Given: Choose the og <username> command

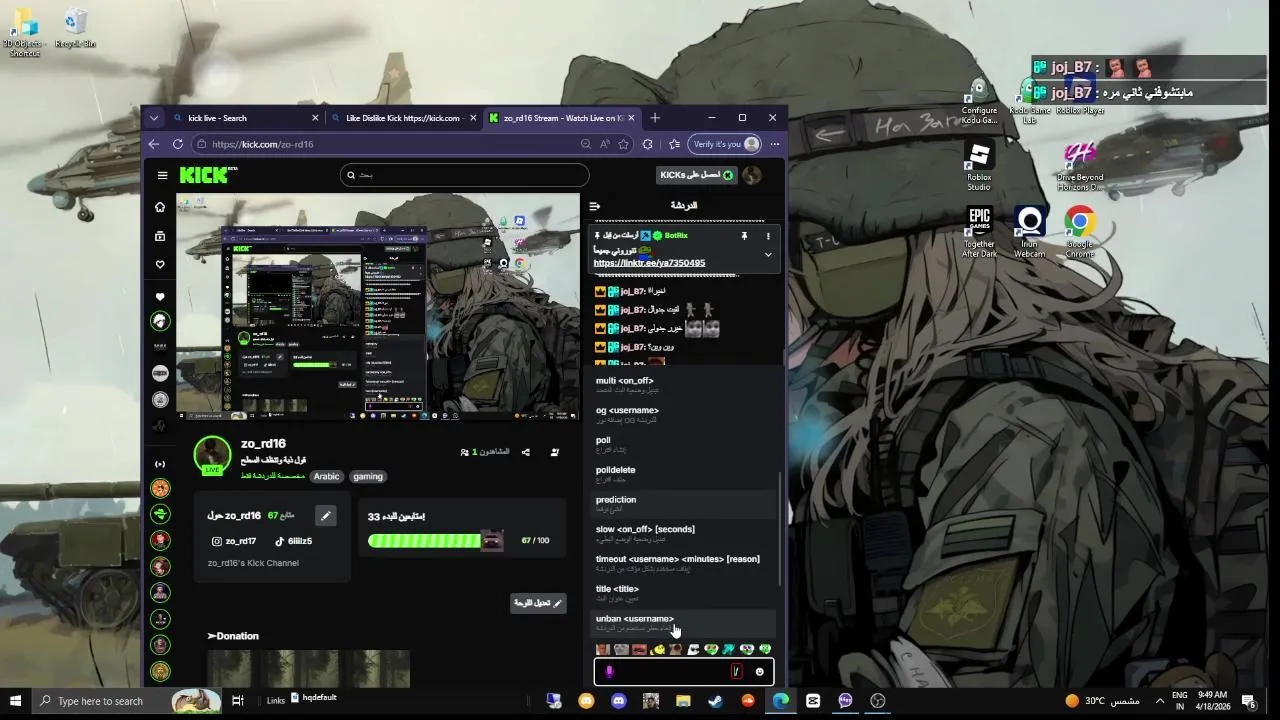Looking at the screenshot, I should (686, 414).
